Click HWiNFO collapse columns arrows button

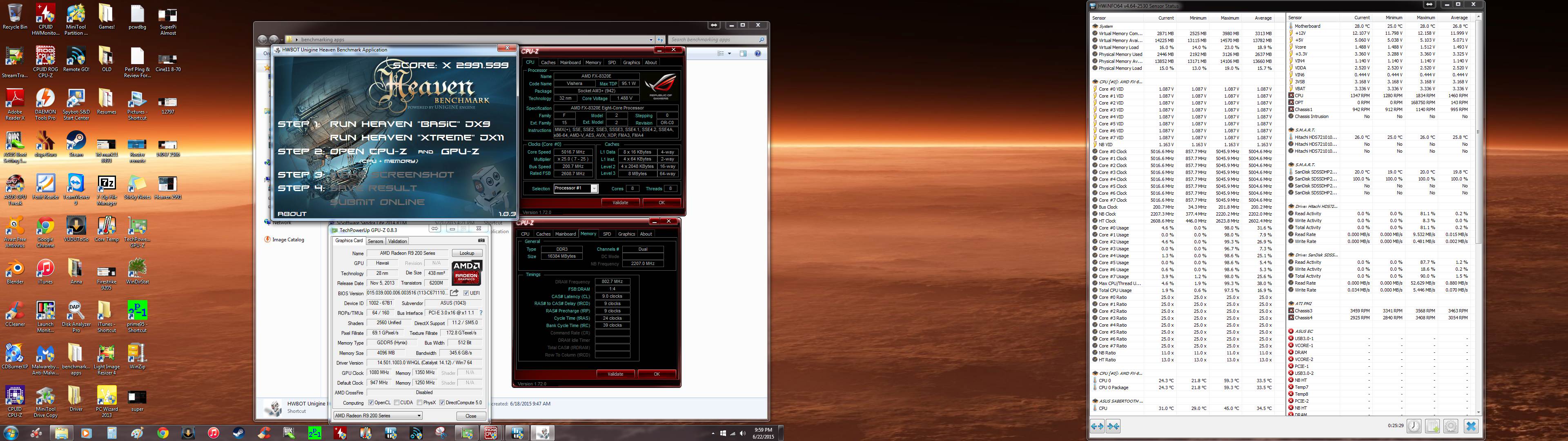[x=1113, y=426]
